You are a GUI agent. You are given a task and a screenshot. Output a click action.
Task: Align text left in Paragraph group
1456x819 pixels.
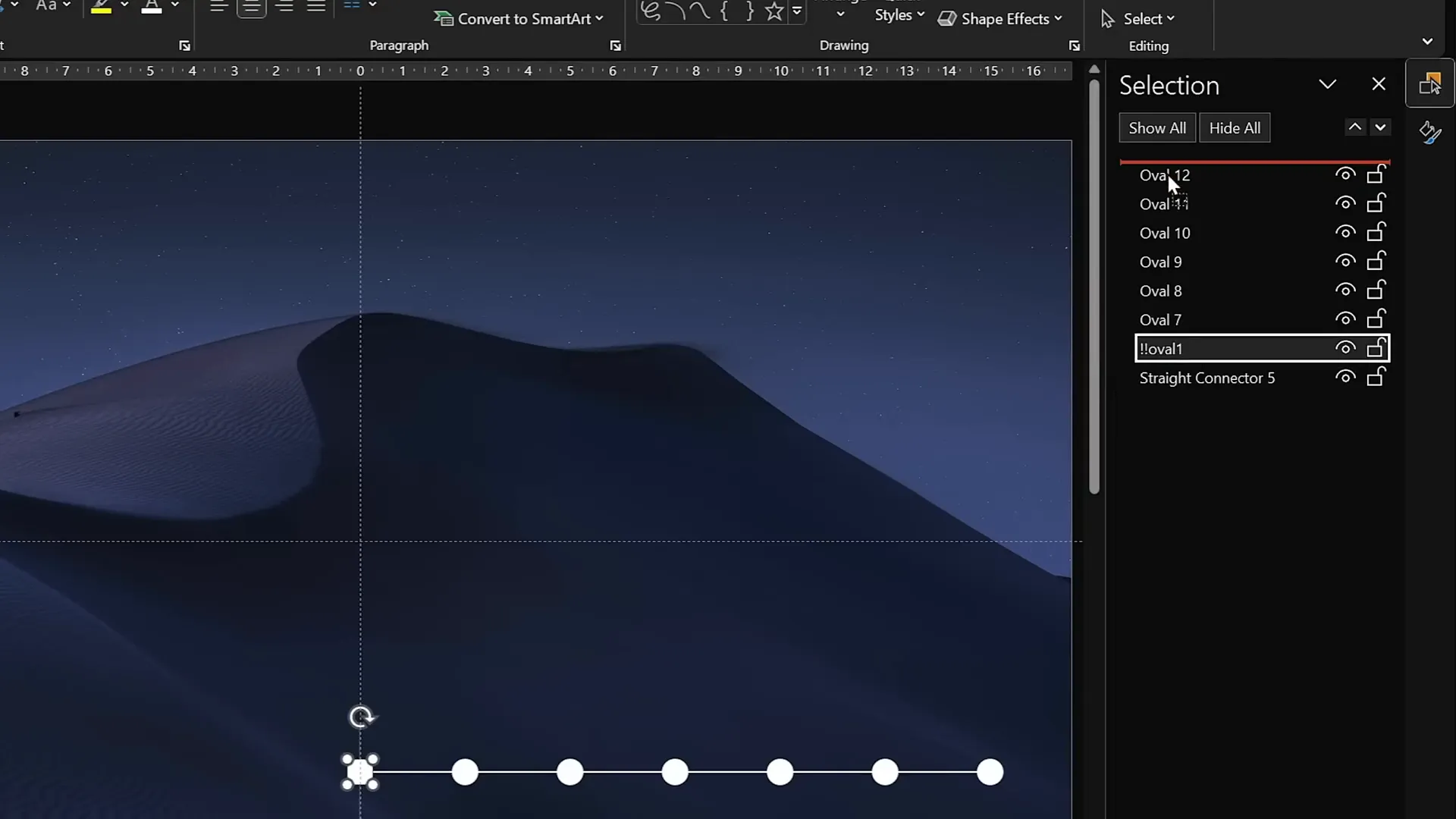(219, 6)
